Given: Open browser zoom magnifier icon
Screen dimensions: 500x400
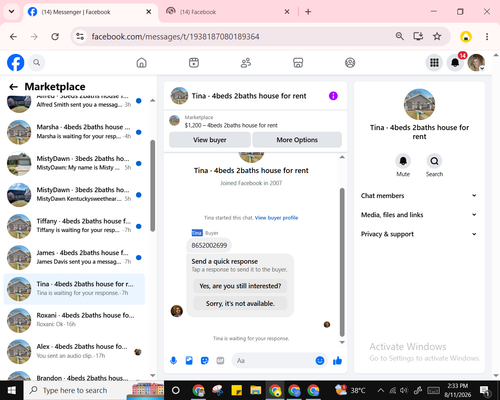Looking at the screenshot, I should (x=399, y=36).
